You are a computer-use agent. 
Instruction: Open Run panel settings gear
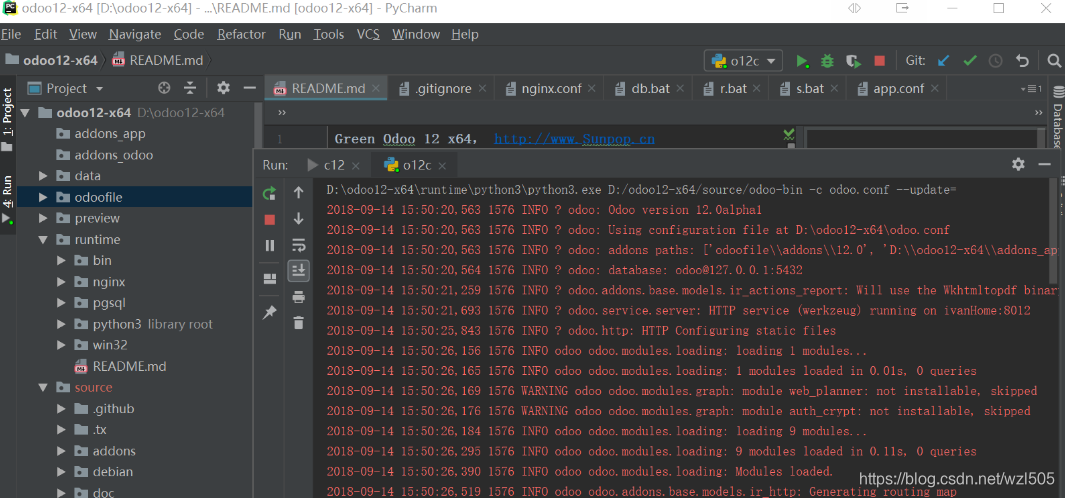click(x=1018, y=164)
